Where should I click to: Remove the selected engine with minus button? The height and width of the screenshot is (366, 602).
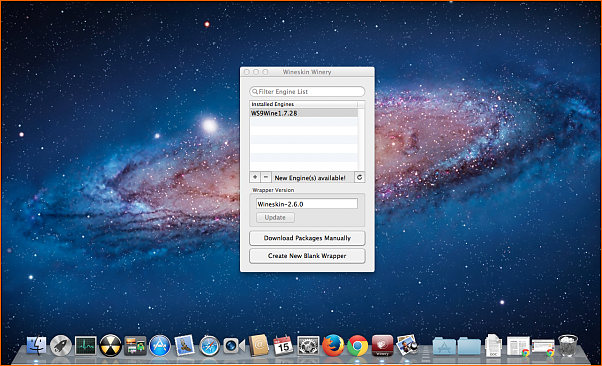point(266,177)
